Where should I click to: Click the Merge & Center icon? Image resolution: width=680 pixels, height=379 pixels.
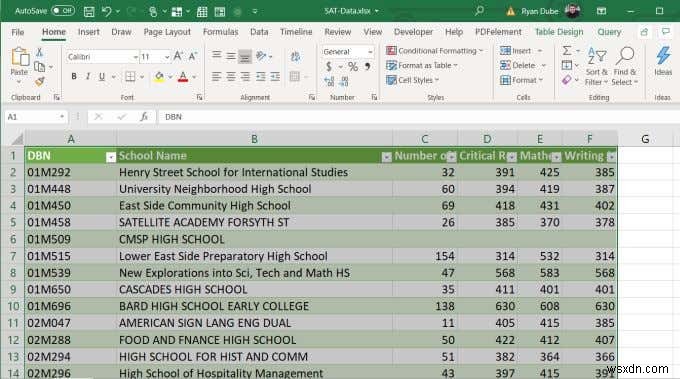(295, 77)
